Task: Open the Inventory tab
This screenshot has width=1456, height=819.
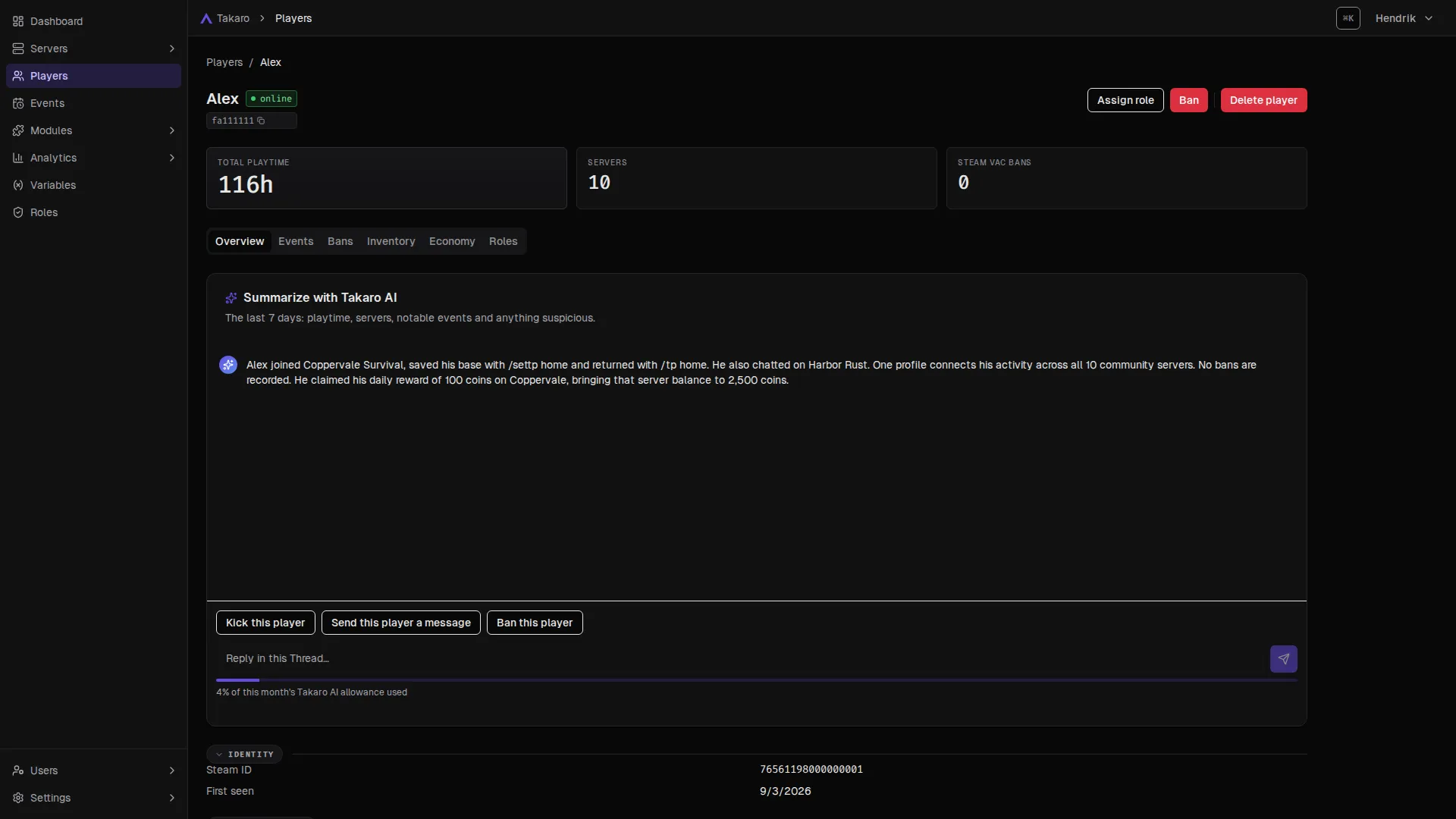Action: coord(391,241)
